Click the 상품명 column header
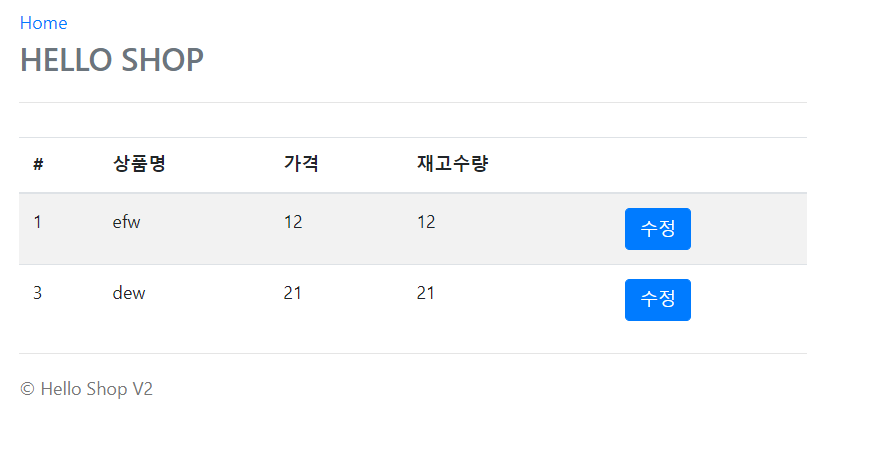 click(x=139, y=164)
